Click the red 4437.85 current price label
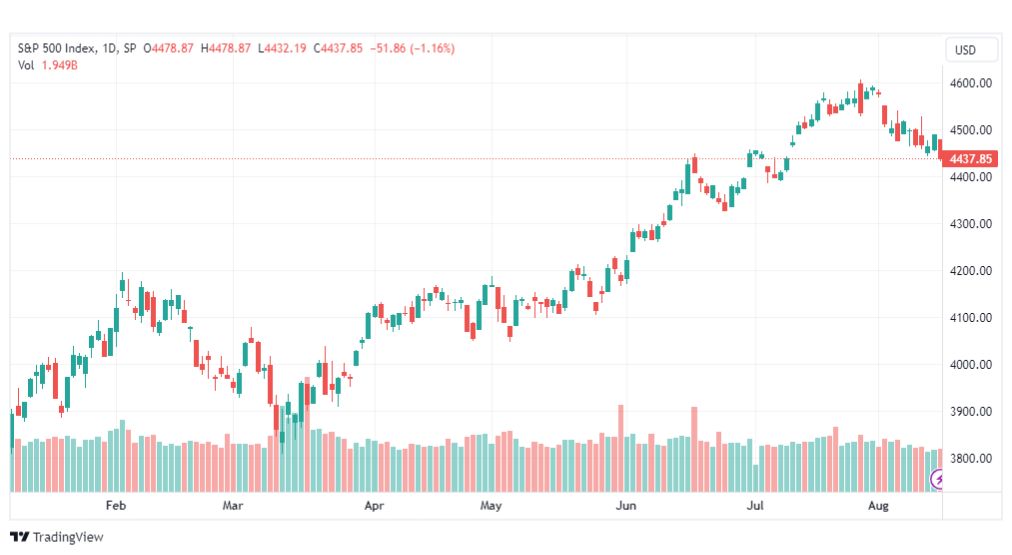 [x=970, y=159]
